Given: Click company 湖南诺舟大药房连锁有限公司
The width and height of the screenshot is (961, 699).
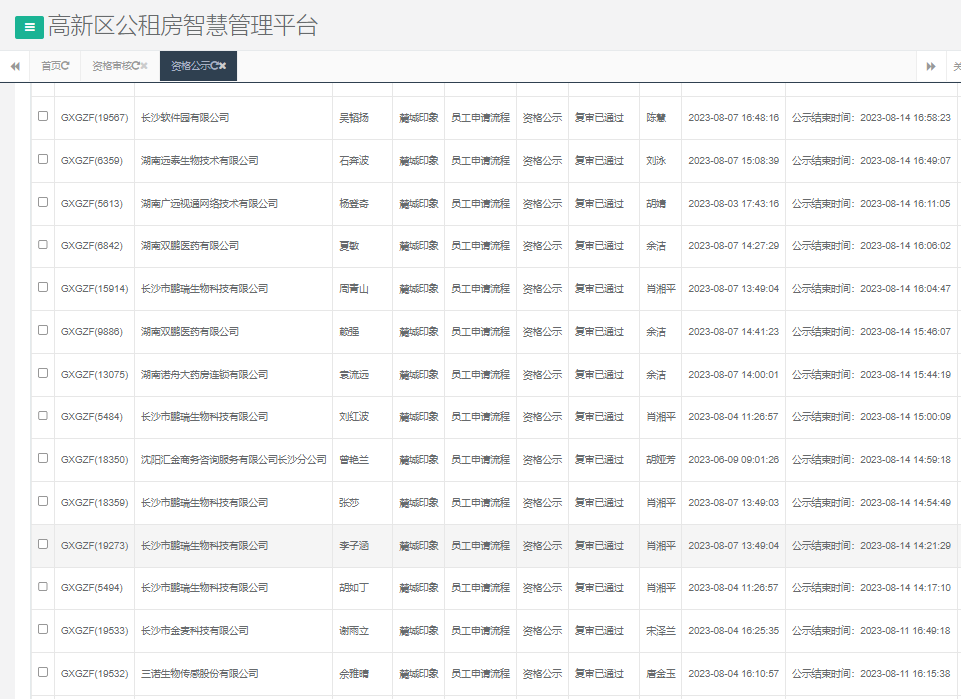Looking at the screenshot, I should coord(205,374).
